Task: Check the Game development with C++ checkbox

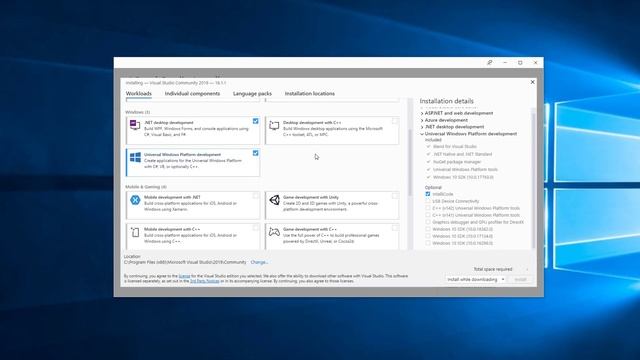Action: pyautogui.click(x=395, y=228)
